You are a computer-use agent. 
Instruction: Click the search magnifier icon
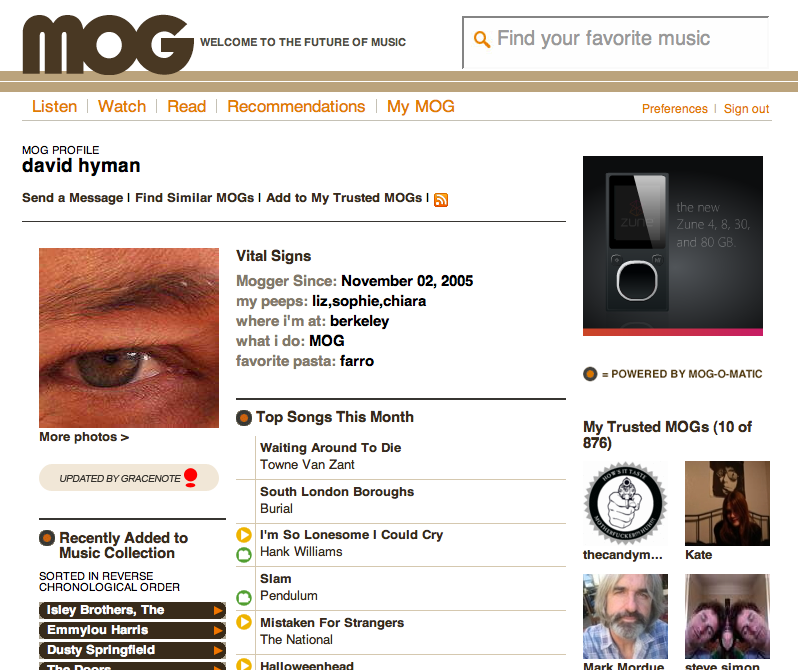pyautogui.click(x=481, y=39)
